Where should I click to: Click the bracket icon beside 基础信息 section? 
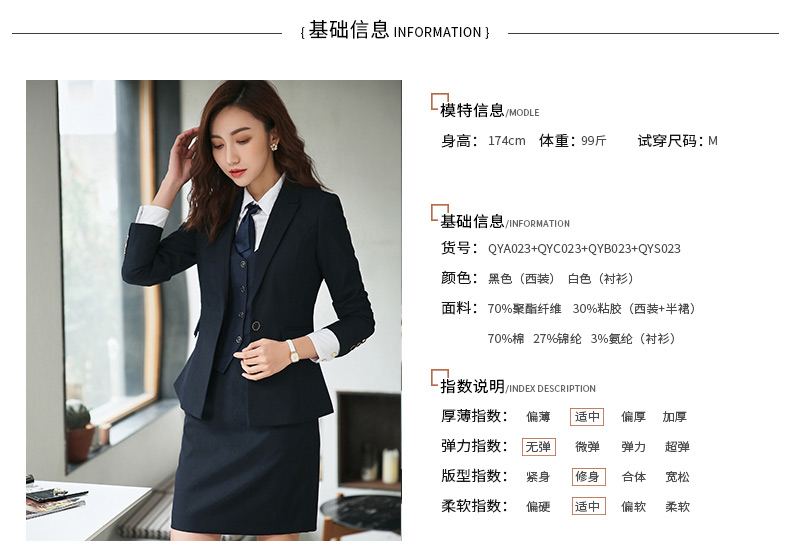pos(439,213)
